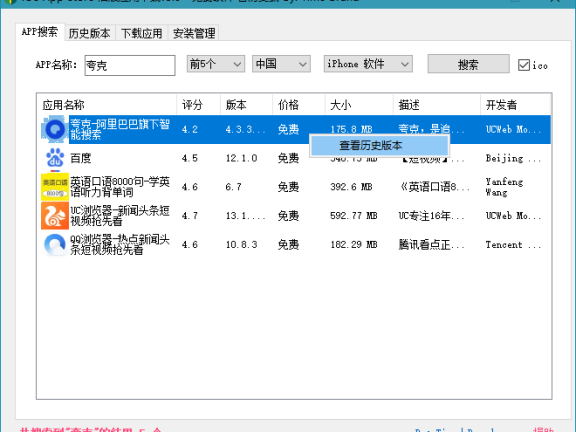The height and width of the screenshot is (432, 576).
Task: Click the APP名称 input field
Action: point(130,65)
